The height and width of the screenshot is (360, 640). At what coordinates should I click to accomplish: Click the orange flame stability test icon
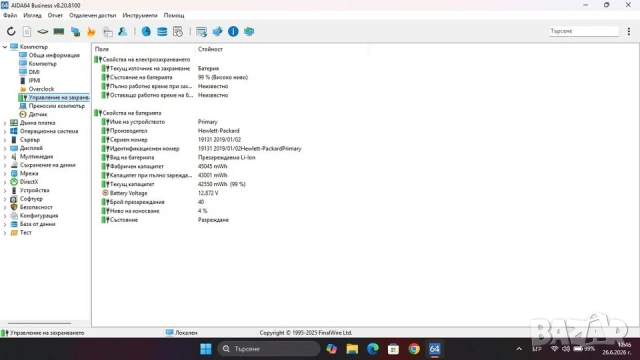[91, 31]
